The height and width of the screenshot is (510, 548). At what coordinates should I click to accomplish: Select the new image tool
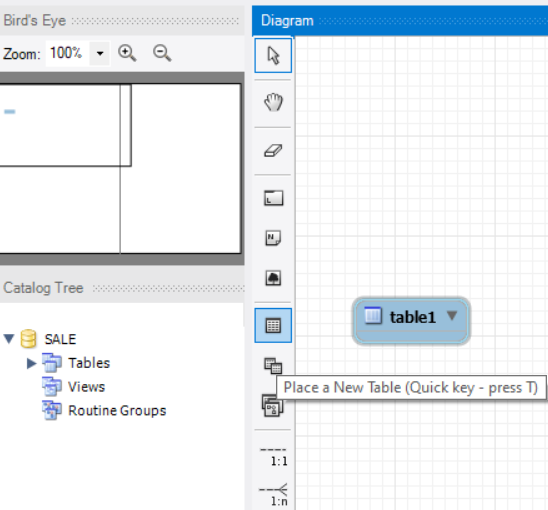273,278
